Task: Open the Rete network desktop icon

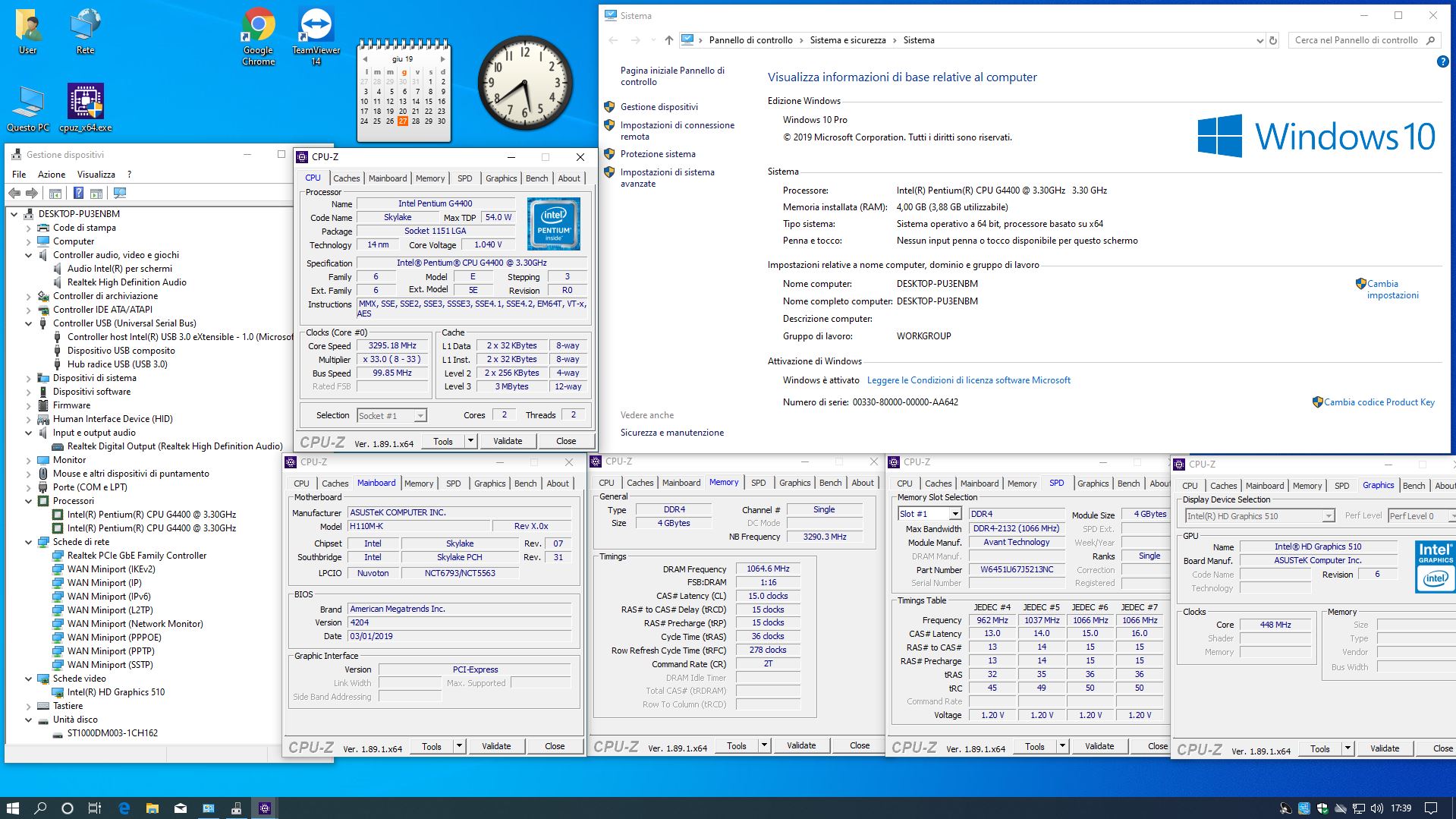Action: pyautogui.click(x=85, y=32)
